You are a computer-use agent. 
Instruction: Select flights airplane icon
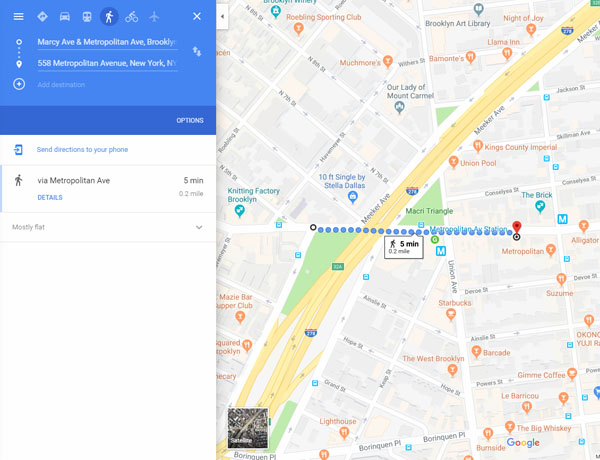154,16
